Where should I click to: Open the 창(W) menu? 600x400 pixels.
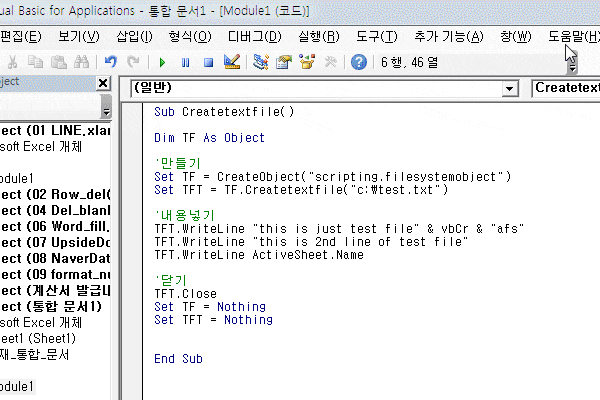[x=516, y=37]
